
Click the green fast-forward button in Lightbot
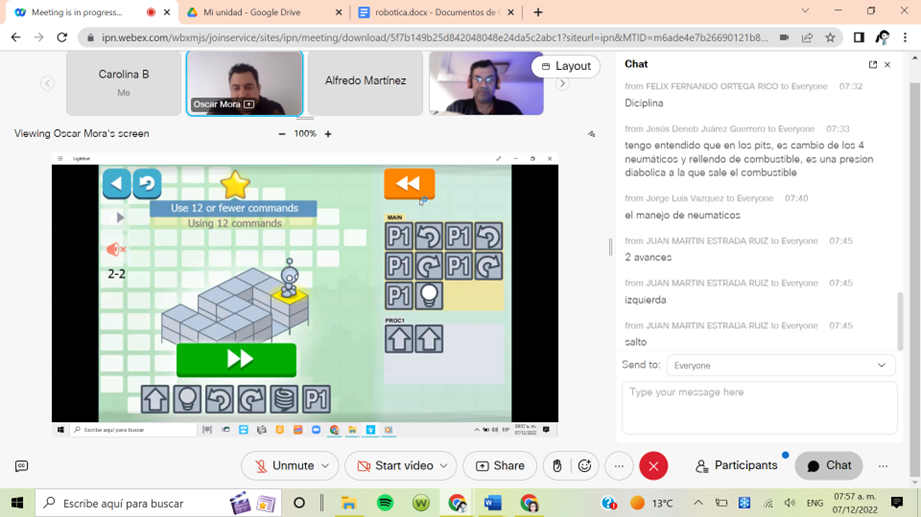click(236, 360)
